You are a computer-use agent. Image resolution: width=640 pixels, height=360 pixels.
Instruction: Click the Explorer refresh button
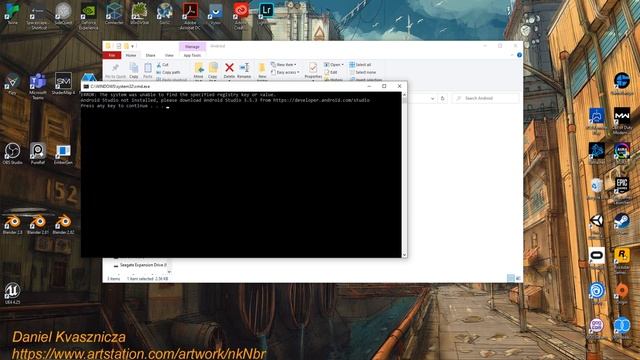(442, 98)
